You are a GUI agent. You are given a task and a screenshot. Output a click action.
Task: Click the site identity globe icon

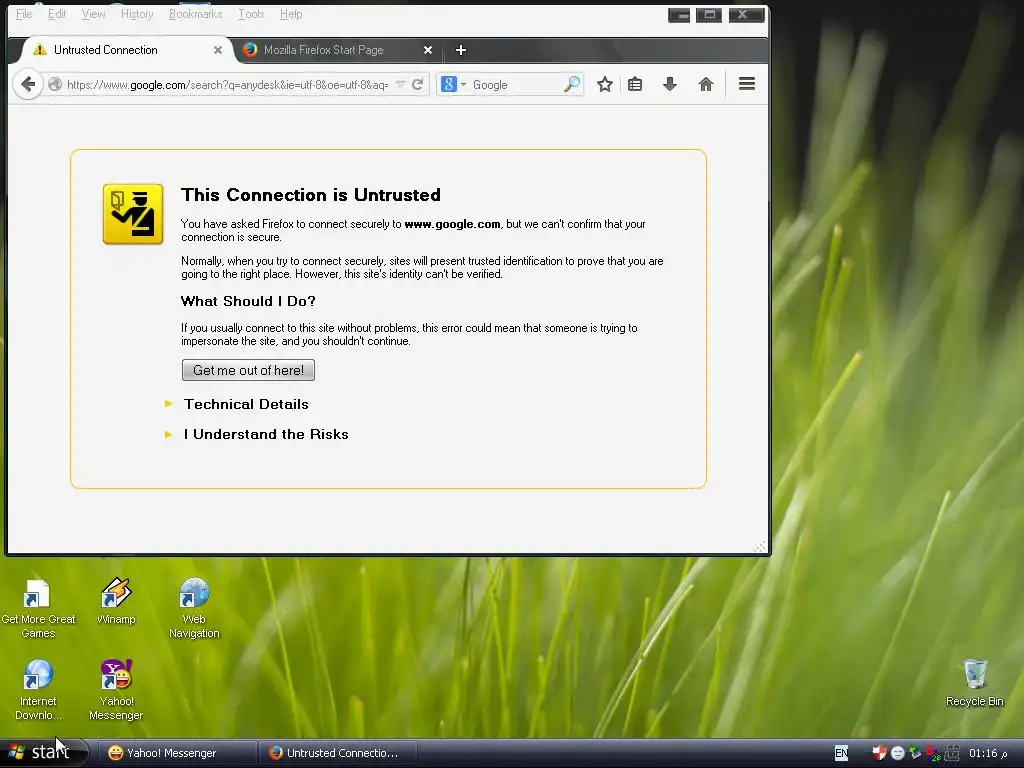(55, 84)
